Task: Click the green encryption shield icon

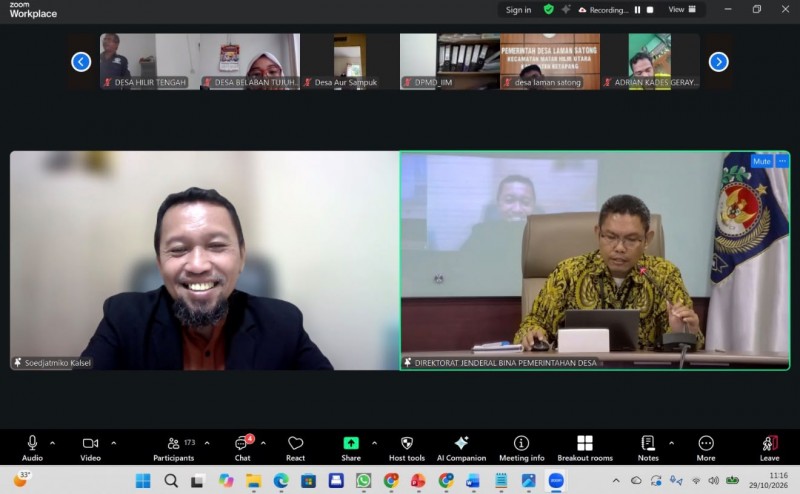Action: [548, 9]
